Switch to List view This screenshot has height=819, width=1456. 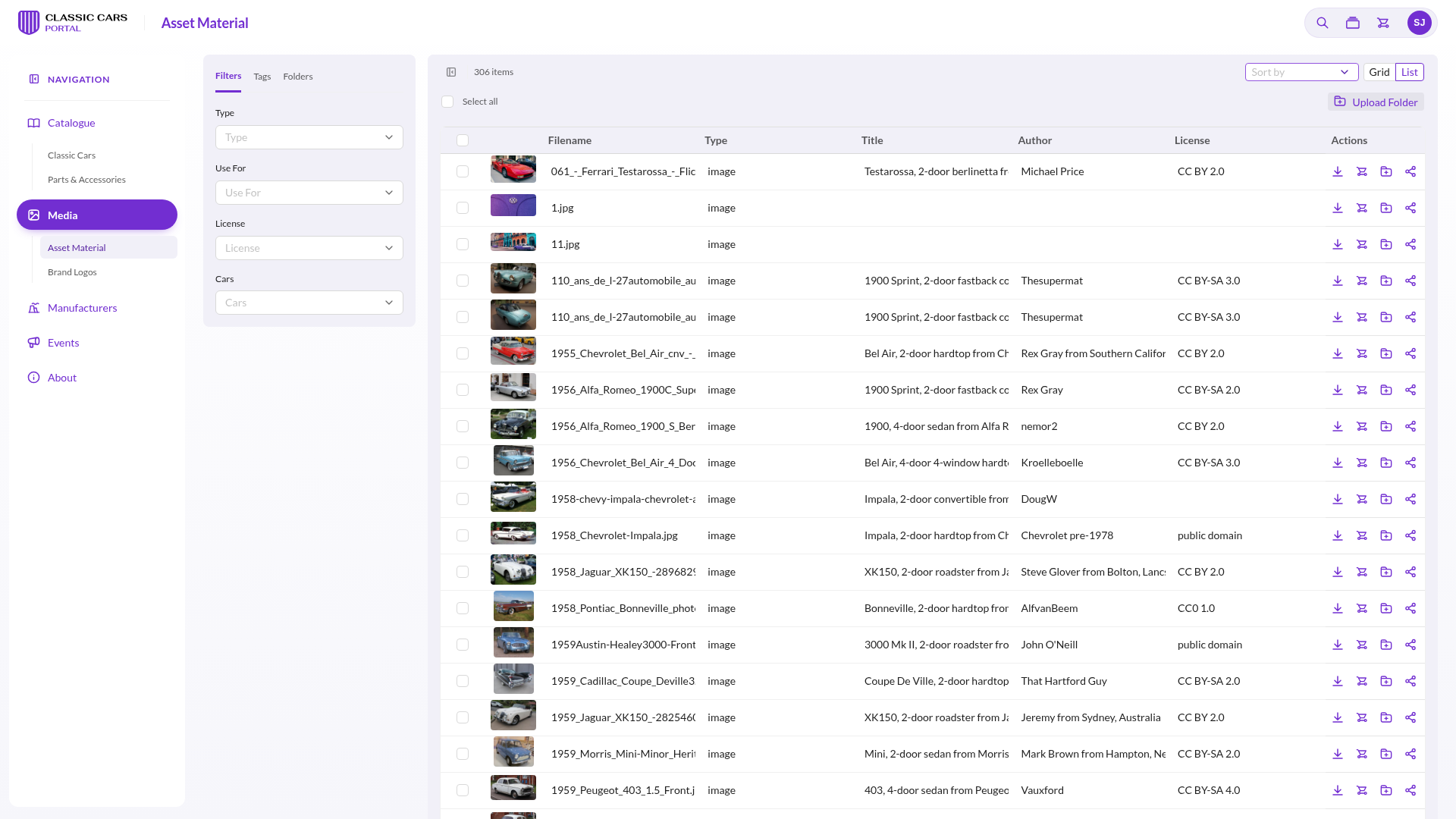point(1410,72)
